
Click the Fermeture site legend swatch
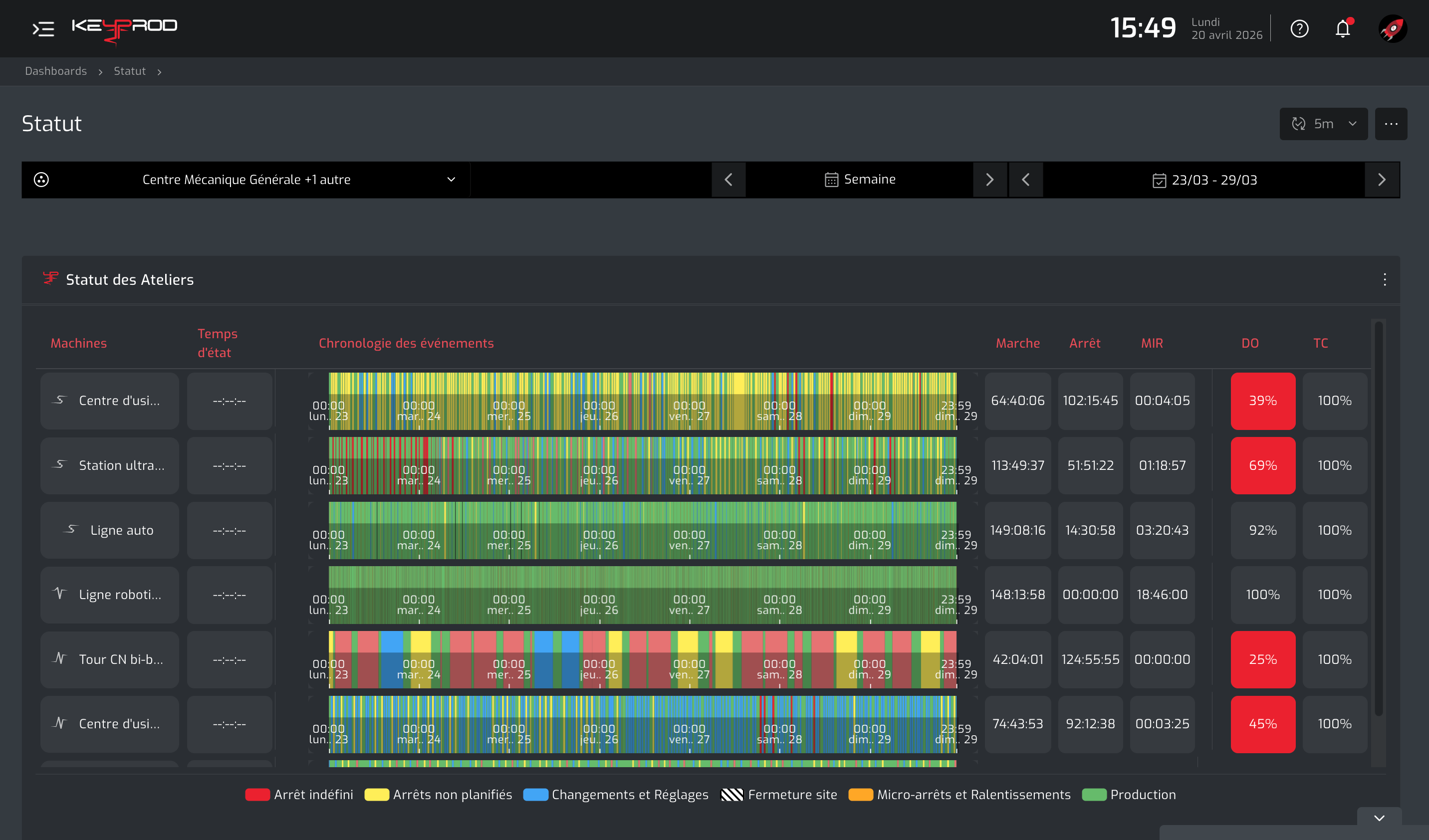(731, 795)
